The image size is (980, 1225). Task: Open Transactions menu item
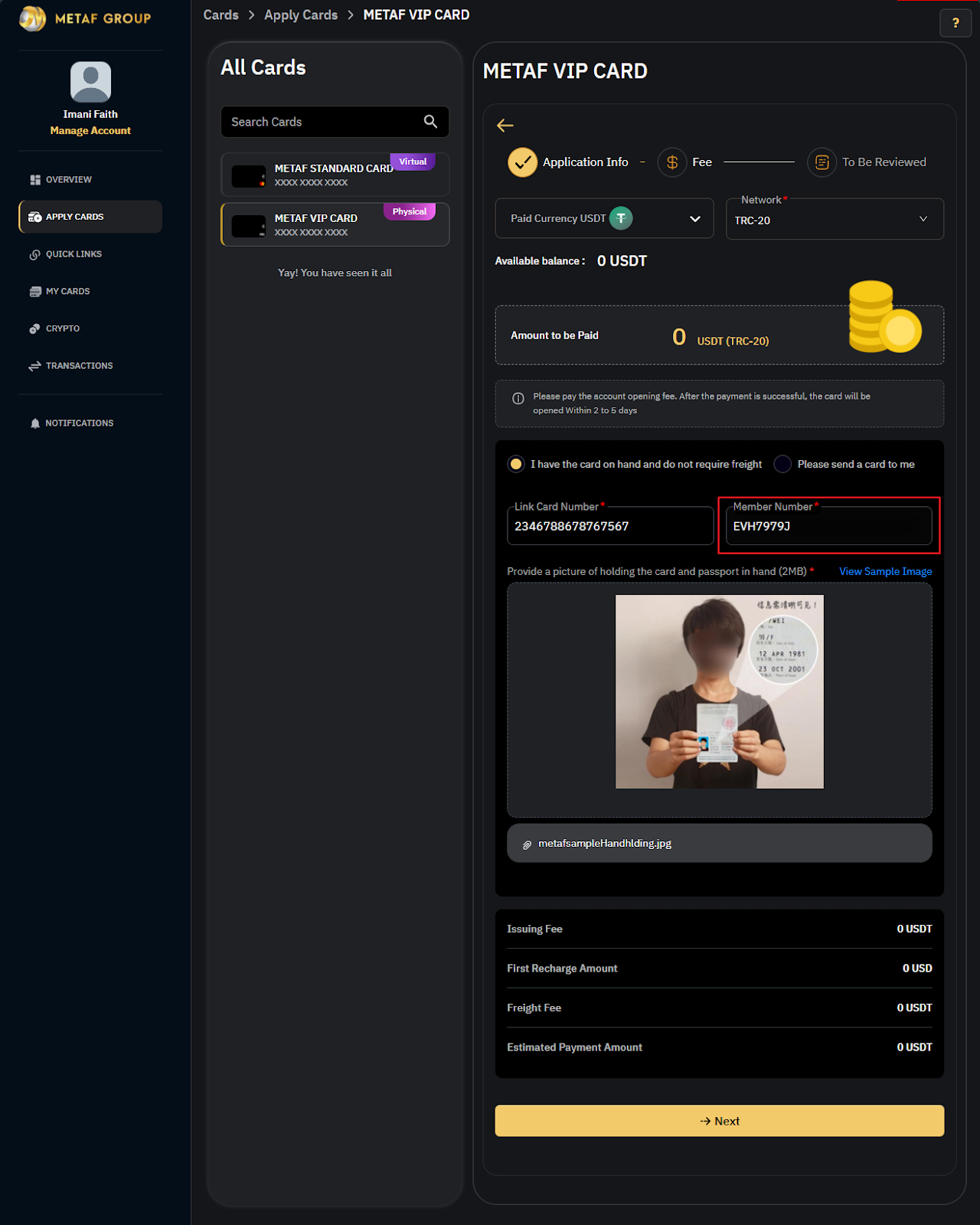point(90,366)
